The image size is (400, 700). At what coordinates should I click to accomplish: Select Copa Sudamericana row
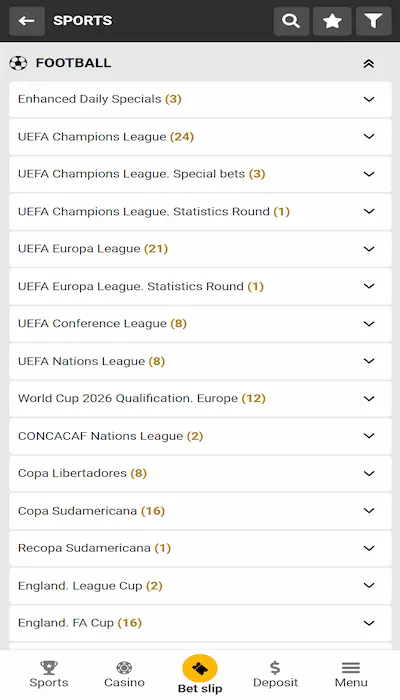pyautogui.click(x=200, y=511)
